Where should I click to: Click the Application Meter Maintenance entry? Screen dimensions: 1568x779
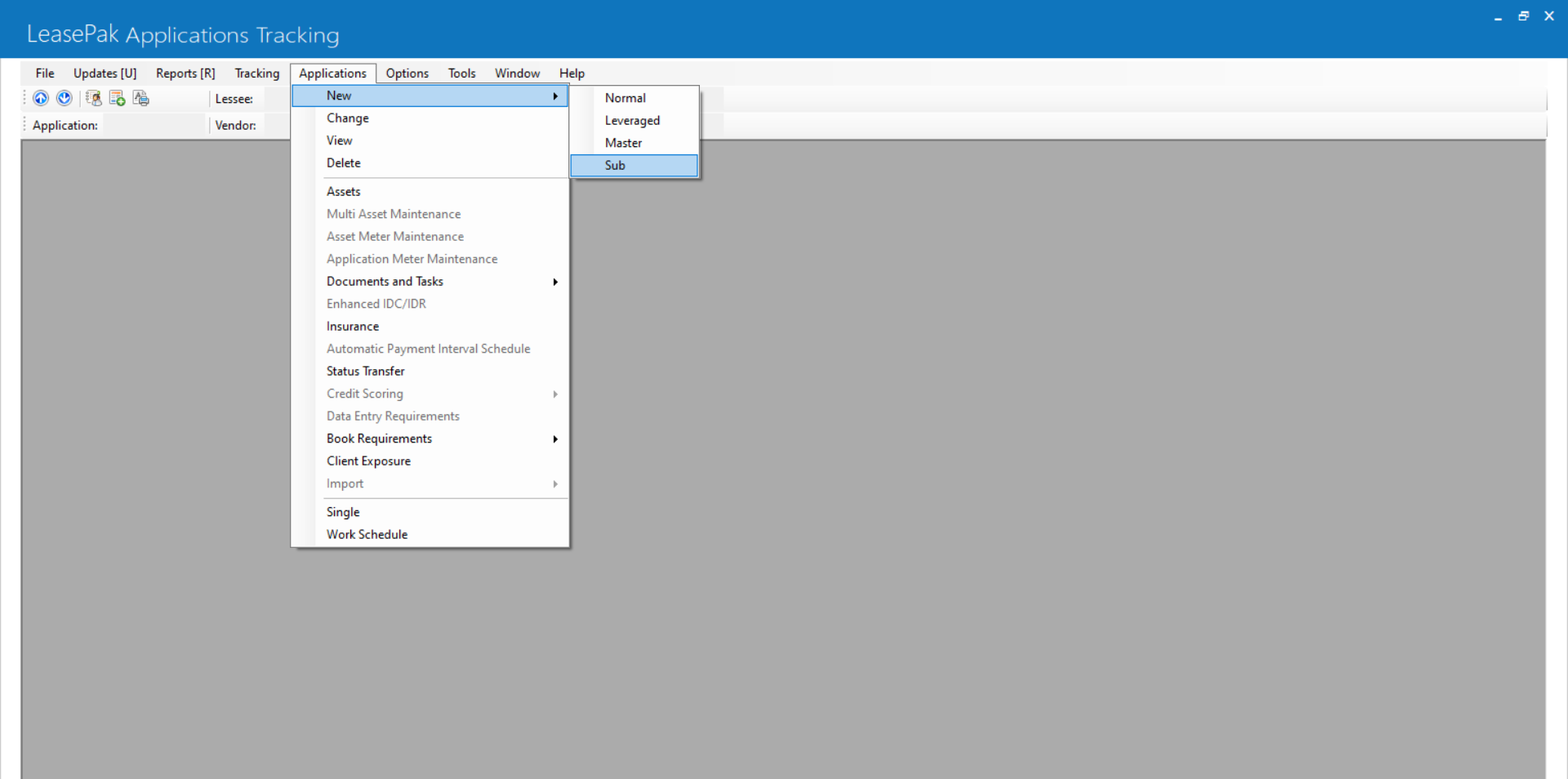tap(430, 259)
